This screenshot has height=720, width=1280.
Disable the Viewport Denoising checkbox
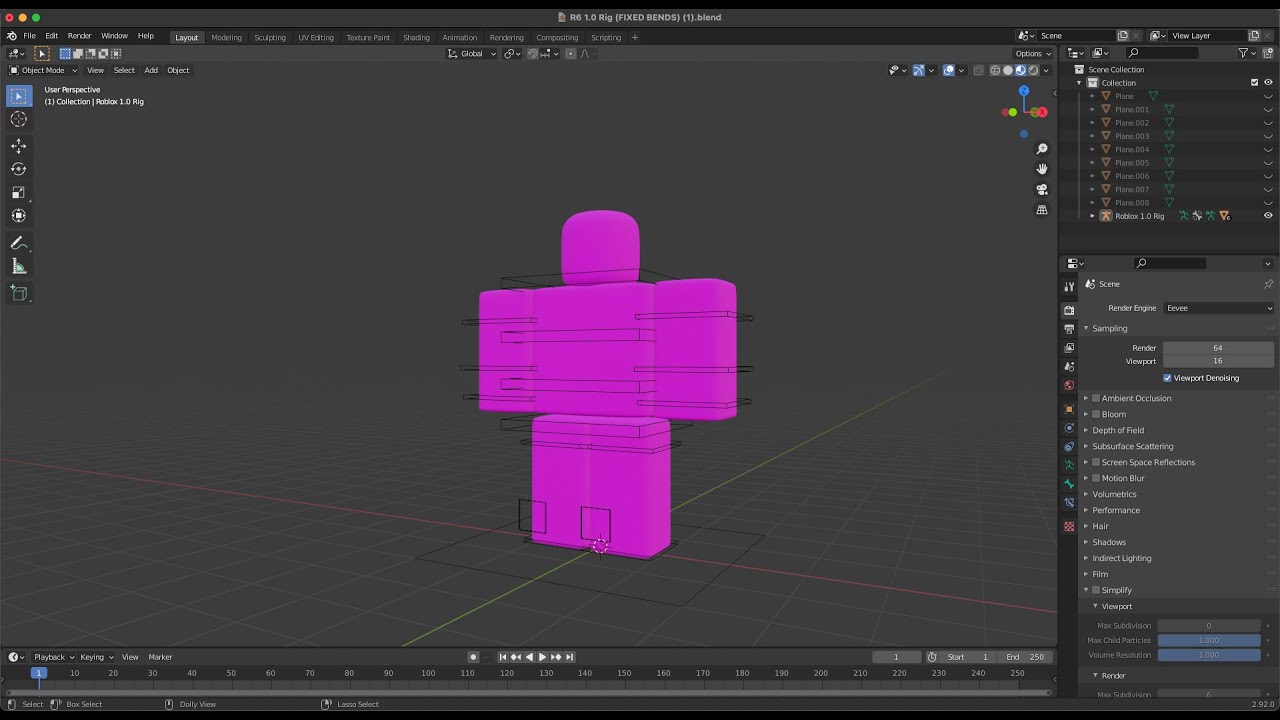click(x=1167, y=378)
